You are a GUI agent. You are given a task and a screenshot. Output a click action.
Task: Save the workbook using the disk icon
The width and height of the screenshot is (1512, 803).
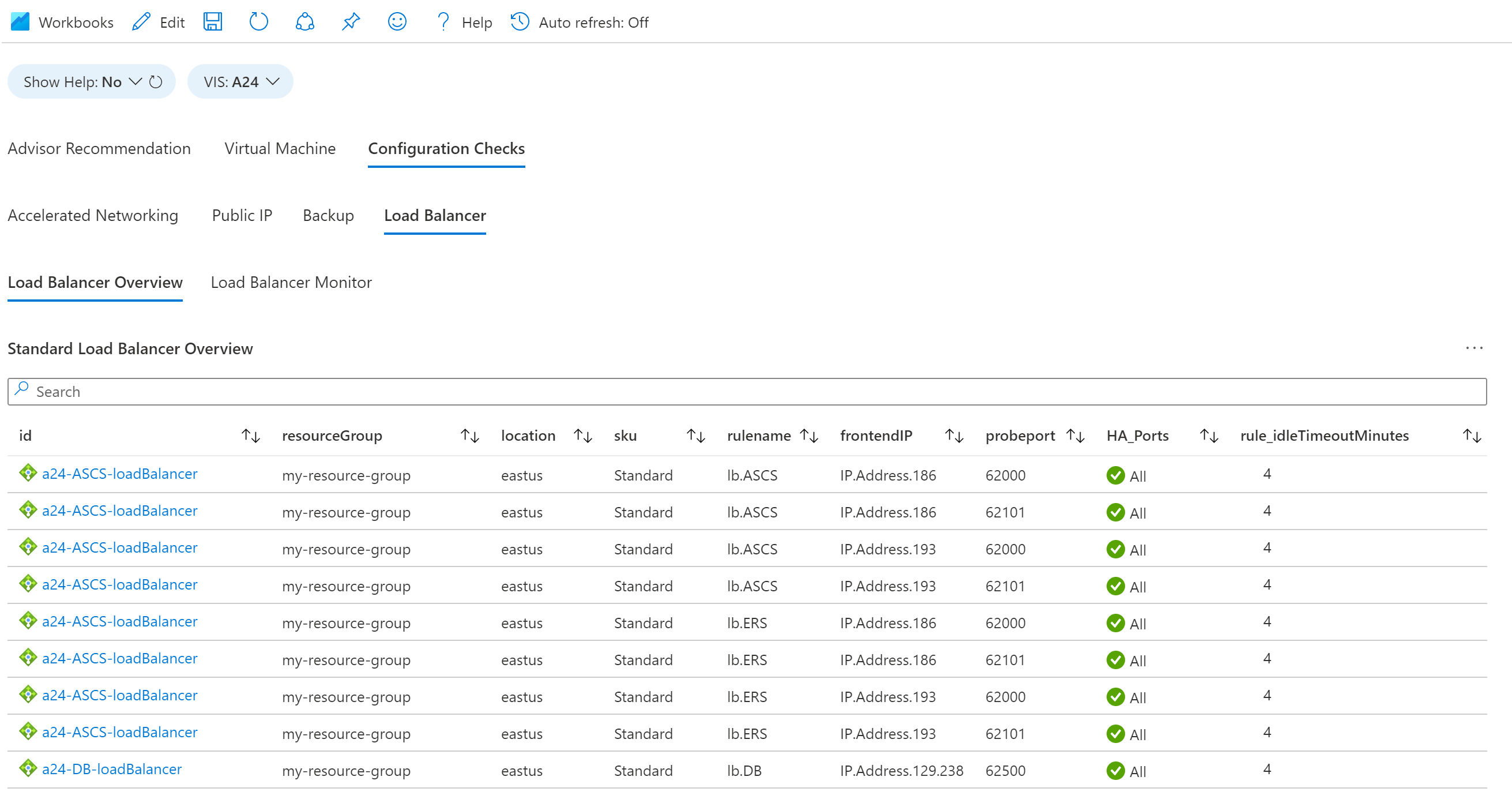(x=213, y=22)
